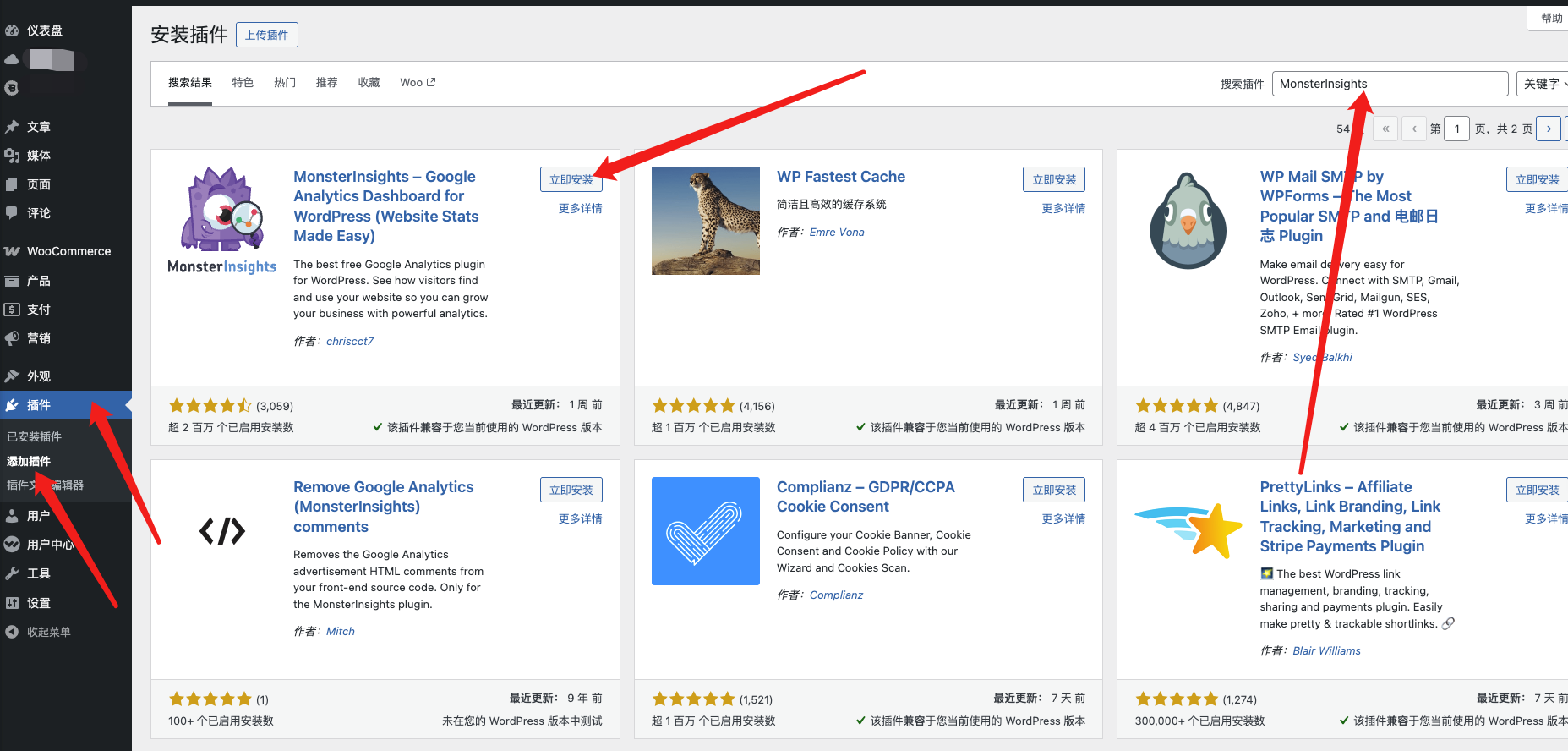Open the 帮助 help tab
1568x751 pixels.
[x=1549, y=18]
